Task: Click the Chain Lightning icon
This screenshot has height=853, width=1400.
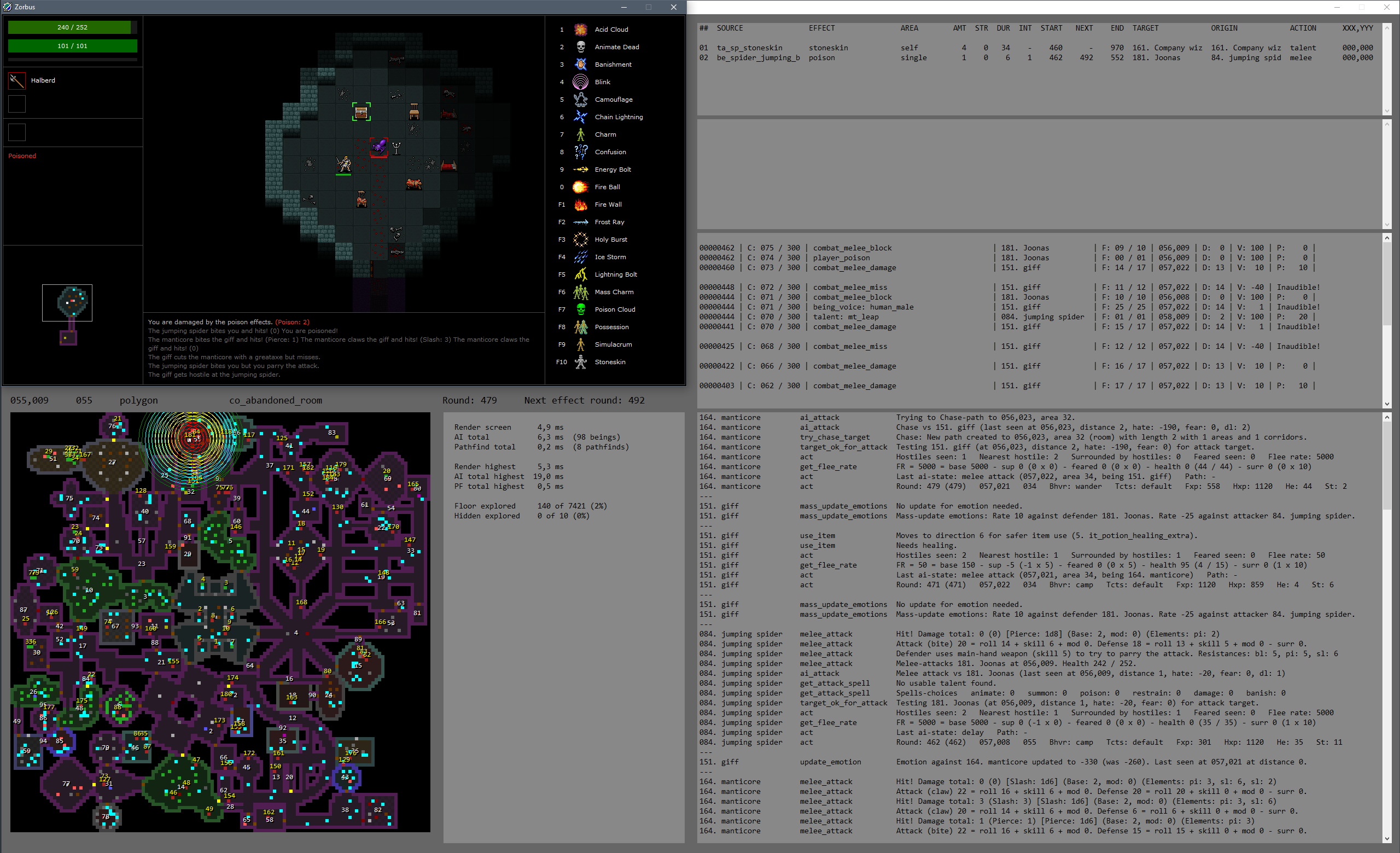Action: 580,117
